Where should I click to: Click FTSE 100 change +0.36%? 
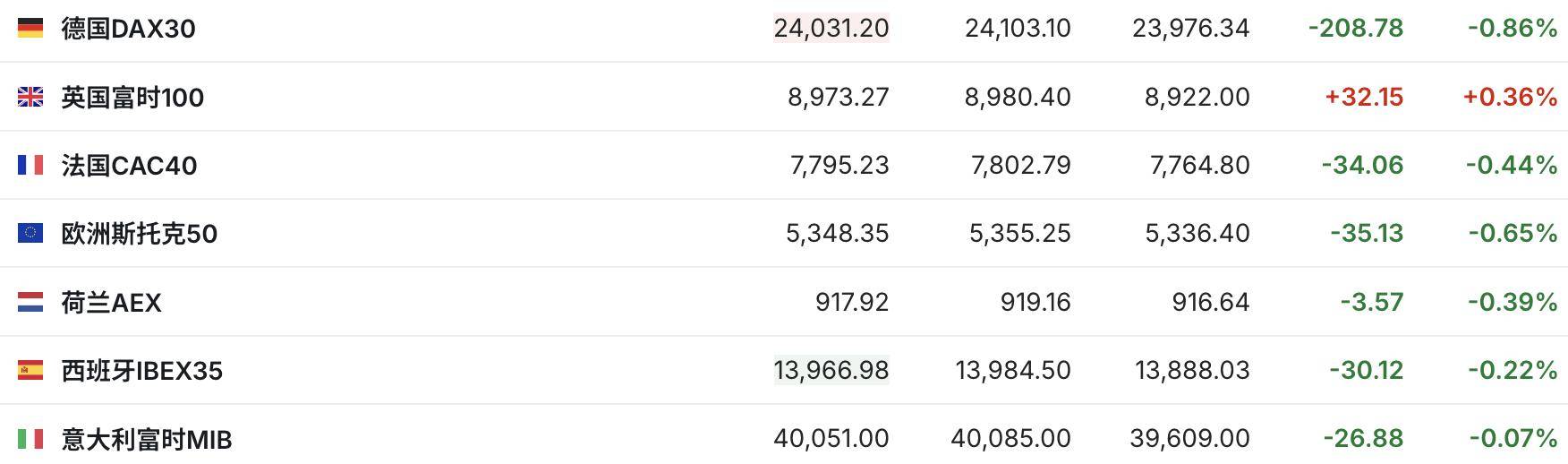coord(1510,97)
